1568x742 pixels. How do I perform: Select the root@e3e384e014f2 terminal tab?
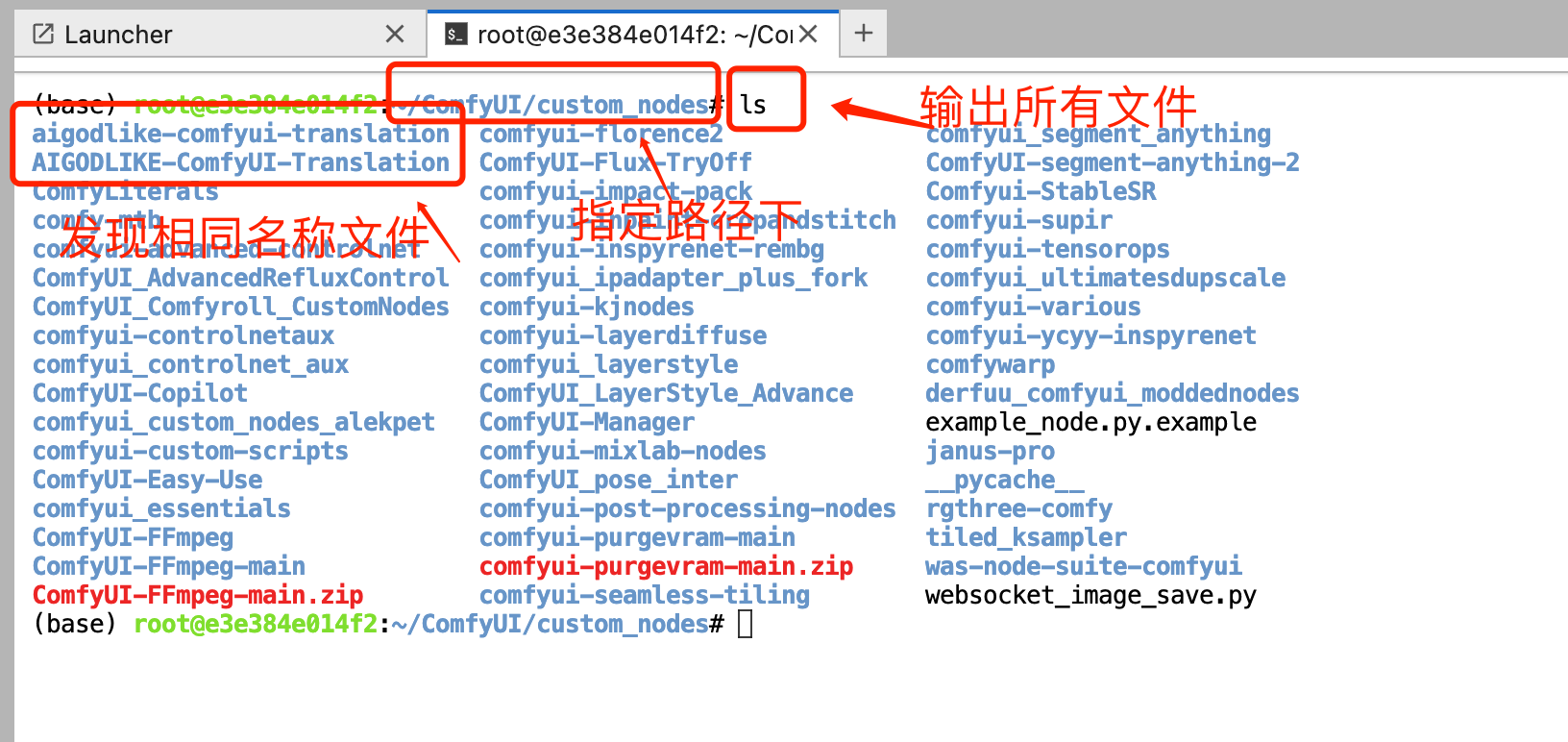[633, 35]
